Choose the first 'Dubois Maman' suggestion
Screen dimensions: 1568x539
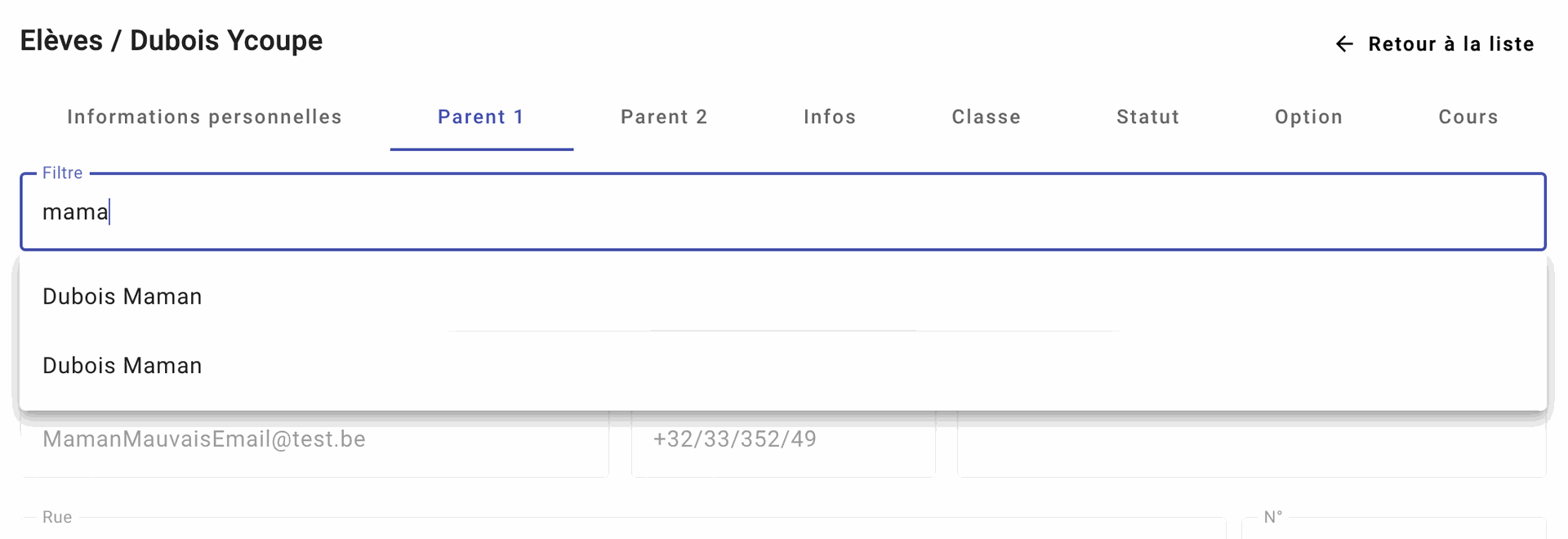click(x=122, y=296)
